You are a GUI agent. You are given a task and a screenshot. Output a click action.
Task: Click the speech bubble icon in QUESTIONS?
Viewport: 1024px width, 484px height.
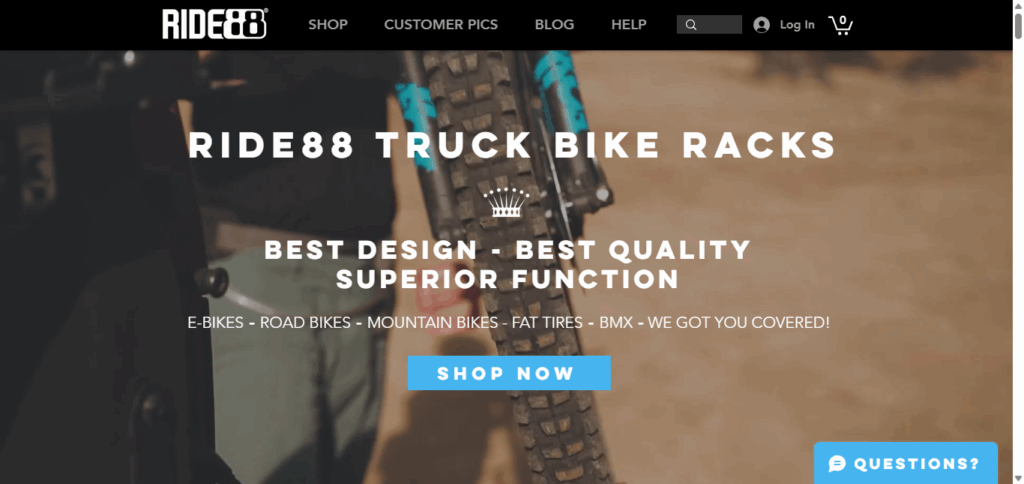837,464
